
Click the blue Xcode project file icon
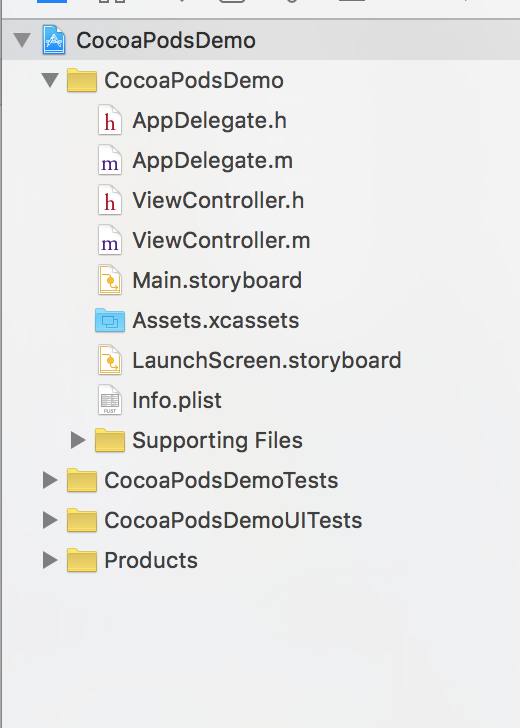click(54, 40)
